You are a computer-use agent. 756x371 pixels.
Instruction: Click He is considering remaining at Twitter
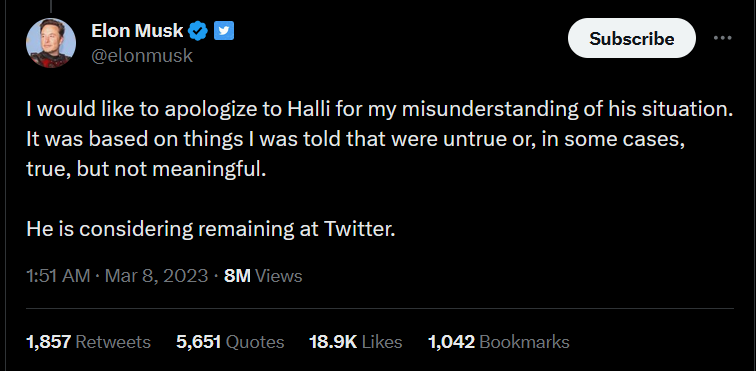[211, 229]
